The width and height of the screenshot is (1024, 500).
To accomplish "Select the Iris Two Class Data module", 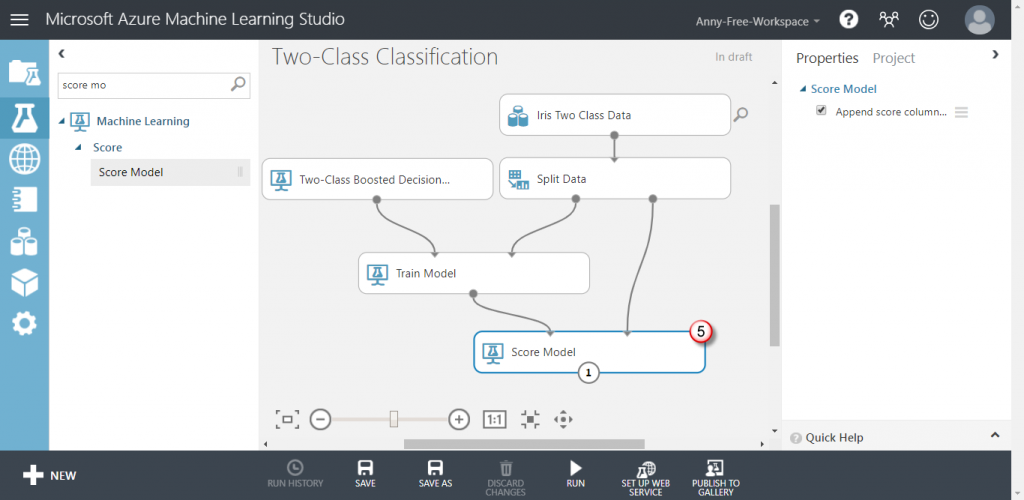I will (615, 115).
